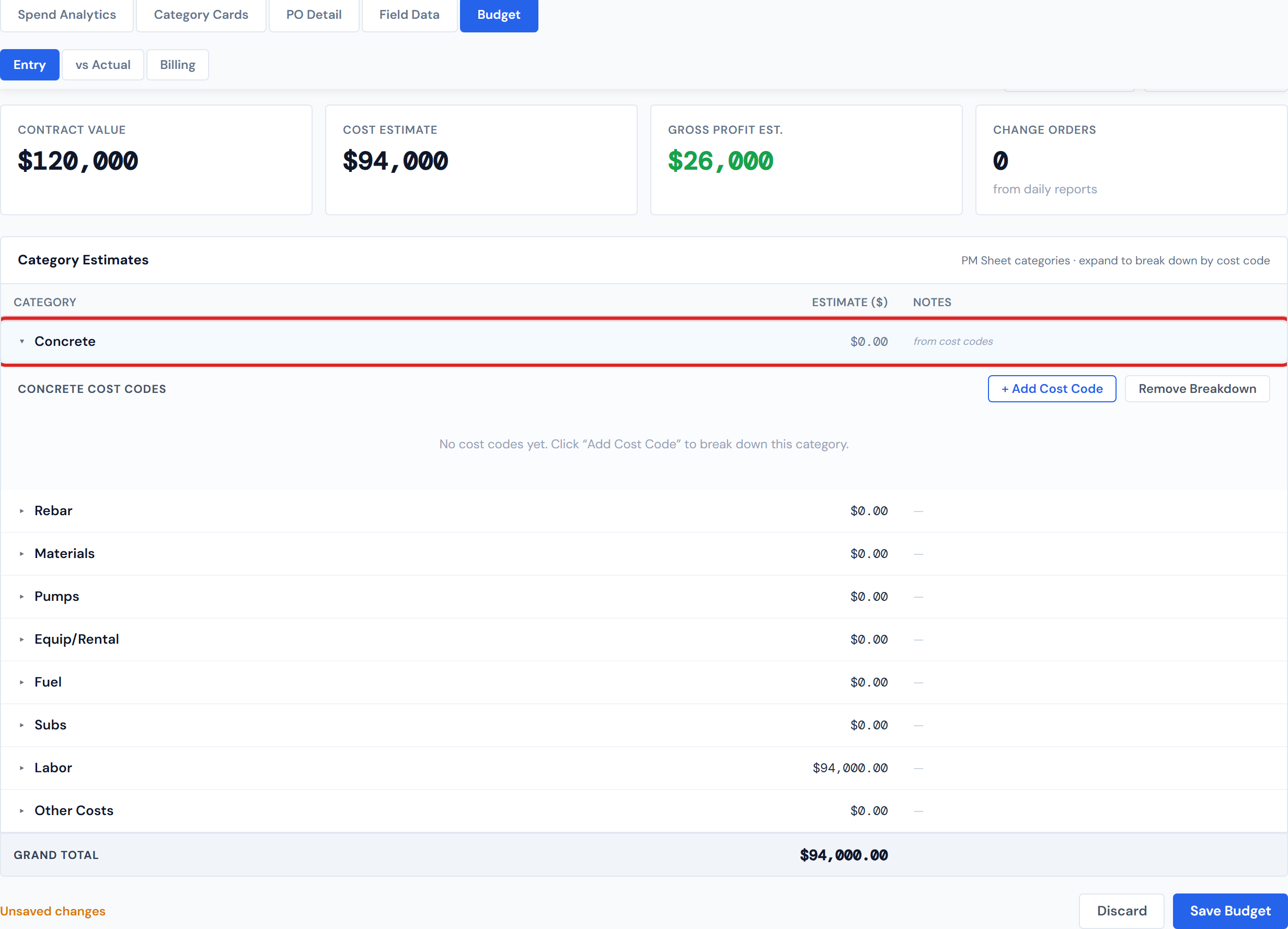The image size is (1288, 929).
Task: Select the Budget tab
Action: [499, 15]
